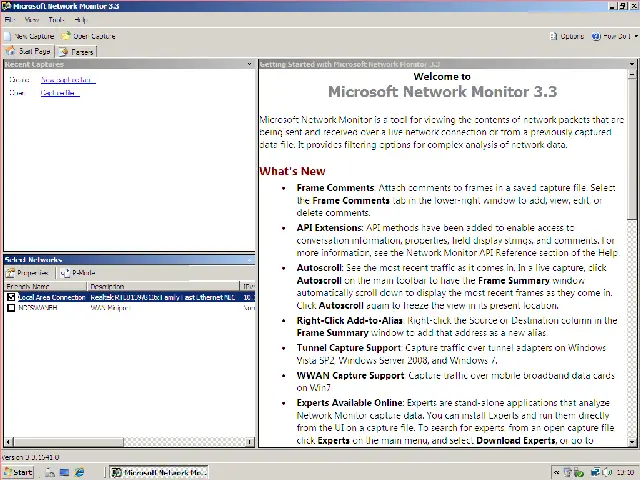The width and height of the screenshot is (640, 480).
Task: Click the New capture tab link
Action: pos(68,80)
